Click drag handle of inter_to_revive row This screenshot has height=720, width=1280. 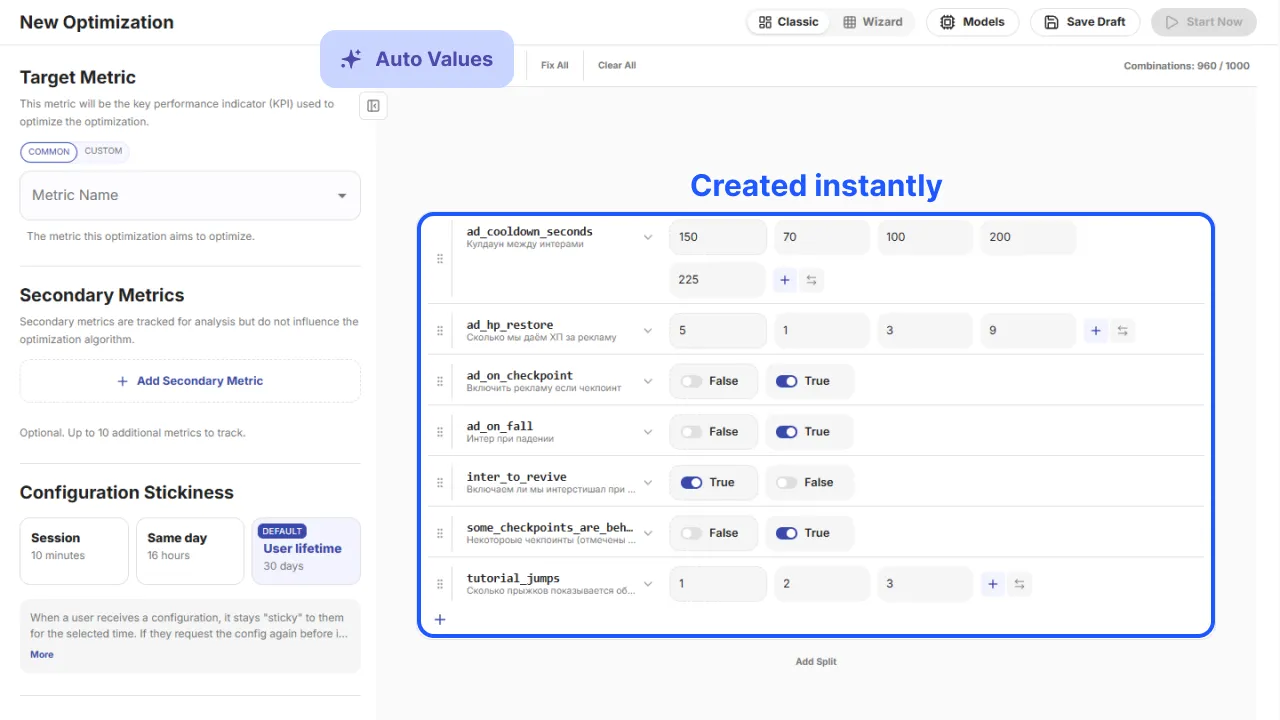tap(440, 482)
